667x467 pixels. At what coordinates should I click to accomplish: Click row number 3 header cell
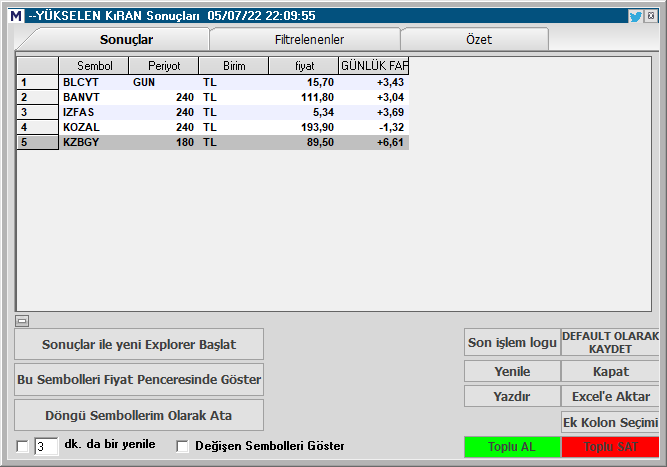pos(37,112)
